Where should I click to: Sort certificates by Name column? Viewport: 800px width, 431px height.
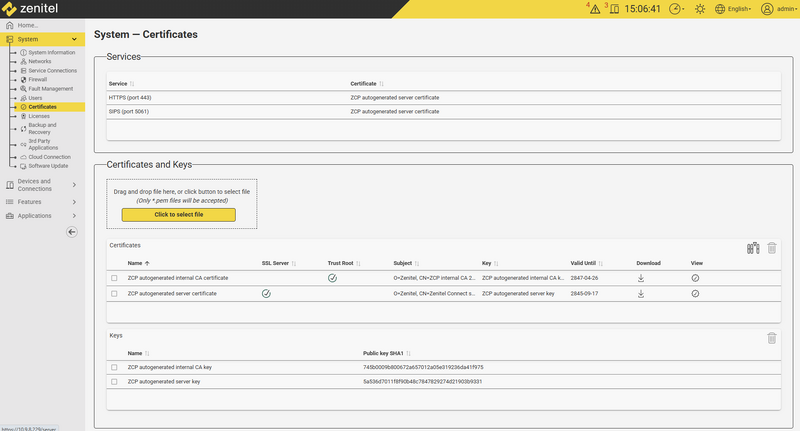[x=138, y=264]
